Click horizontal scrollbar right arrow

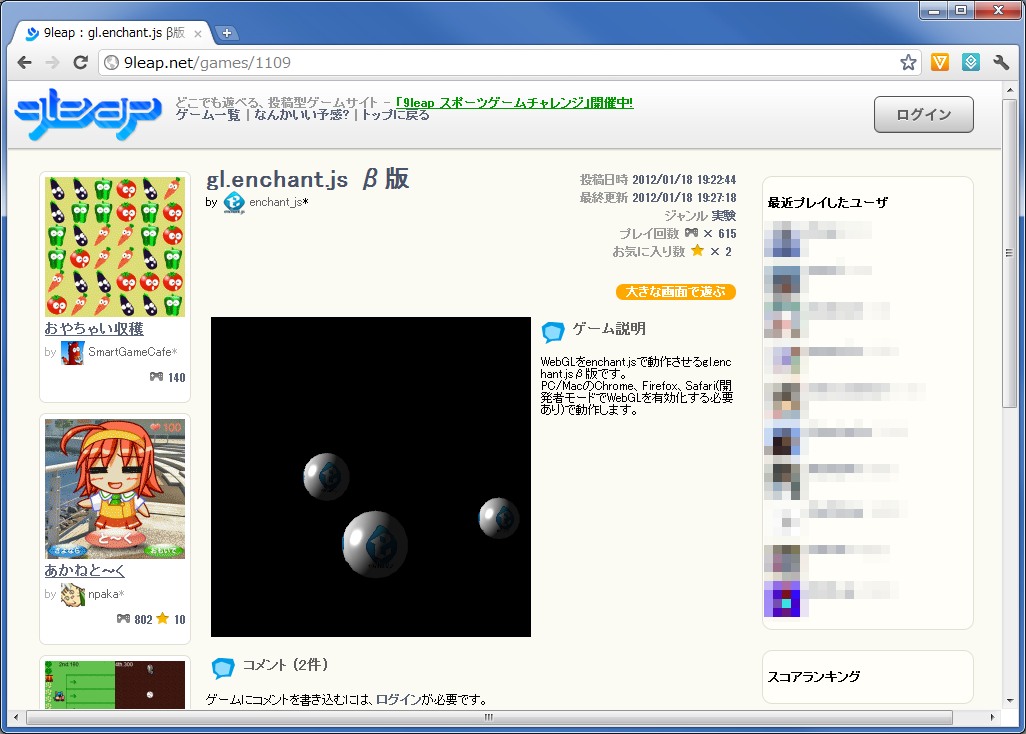(x=993, y=718)
